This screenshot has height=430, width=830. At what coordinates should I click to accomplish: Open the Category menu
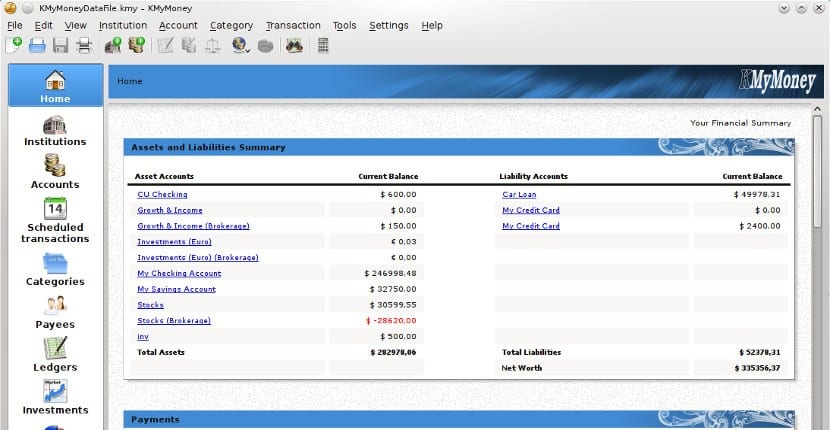click(231, 25)
